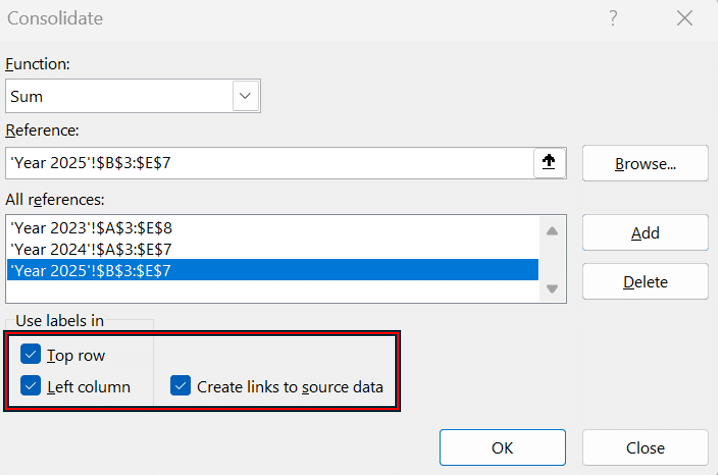The image size is (718, 475).
Task: Collapse dialog using the Reference range arrow icon
Action: pyautogui.click(x=548, y=163)
